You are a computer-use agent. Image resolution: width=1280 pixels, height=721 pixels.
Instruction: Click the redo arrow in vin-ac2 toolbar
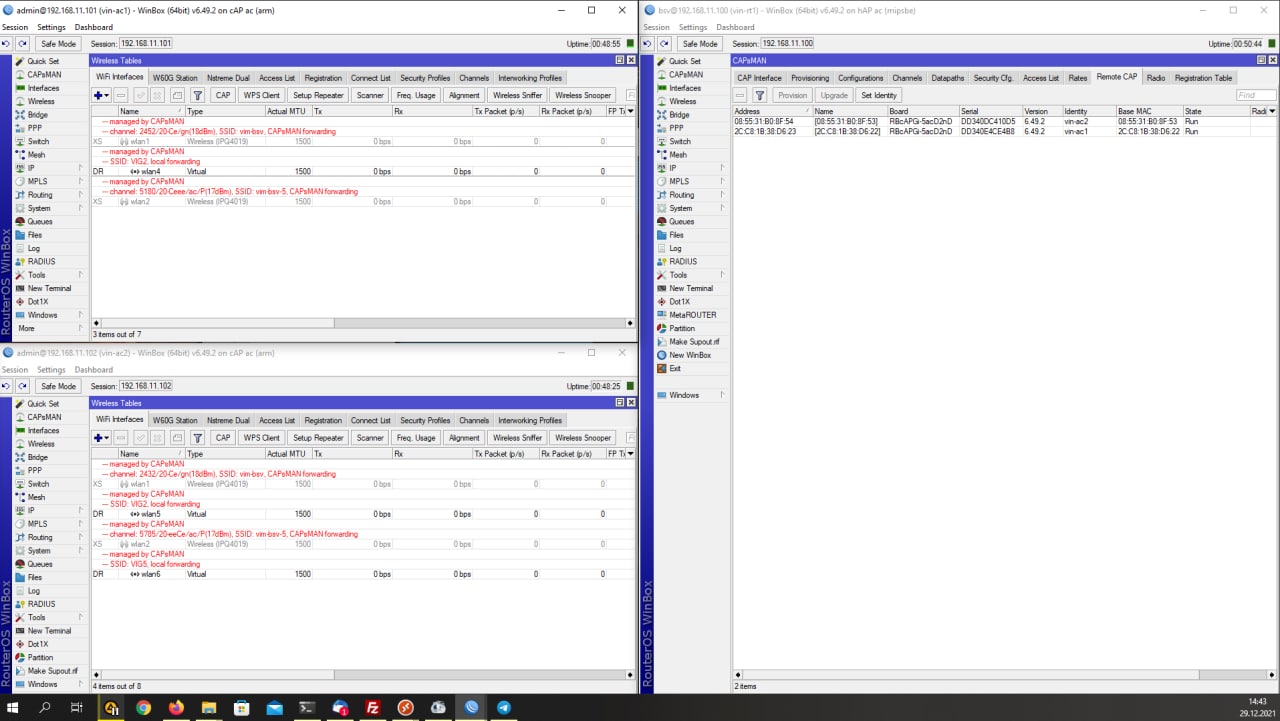(x=22, y=386)
